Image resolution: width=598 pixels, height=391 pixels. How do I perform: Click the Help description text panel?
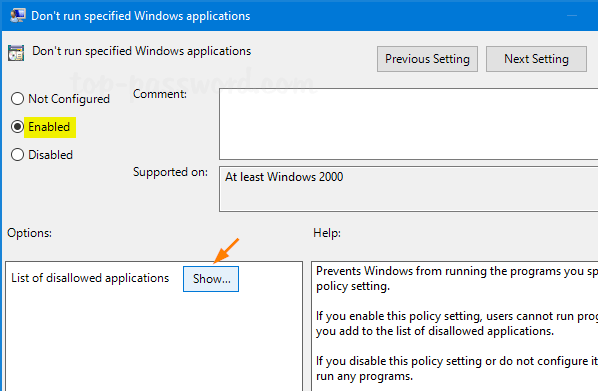(x=455, y=326)
